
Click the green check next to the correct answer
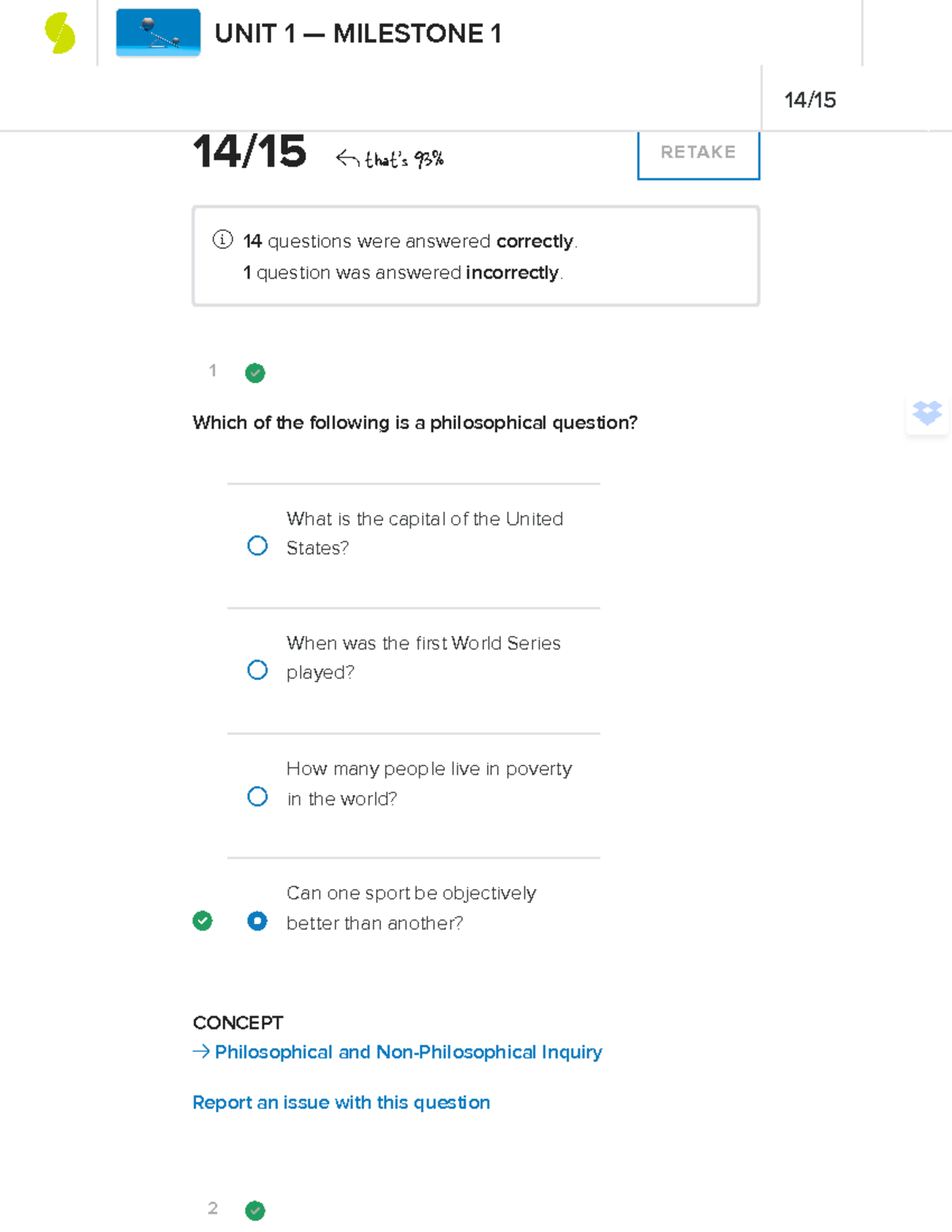203,921
